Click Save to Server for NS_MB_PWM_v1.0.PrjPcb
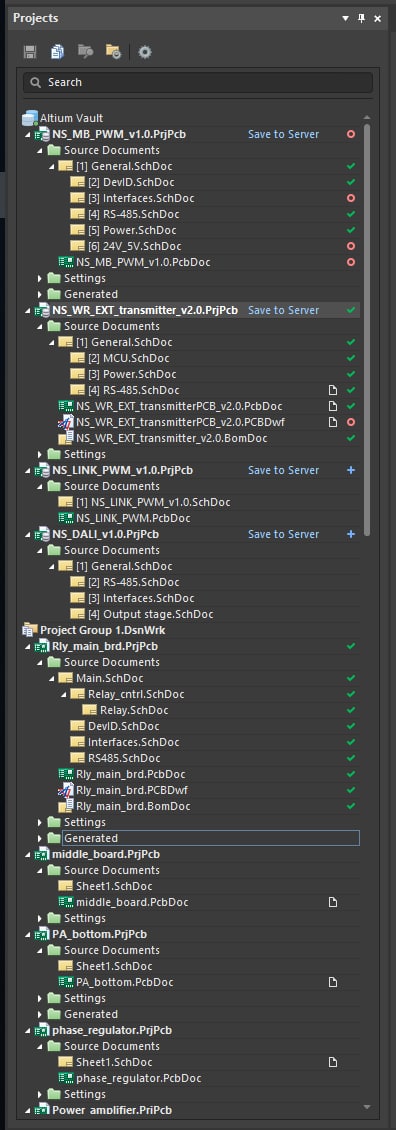The image size is (396, 1130). 283,134
